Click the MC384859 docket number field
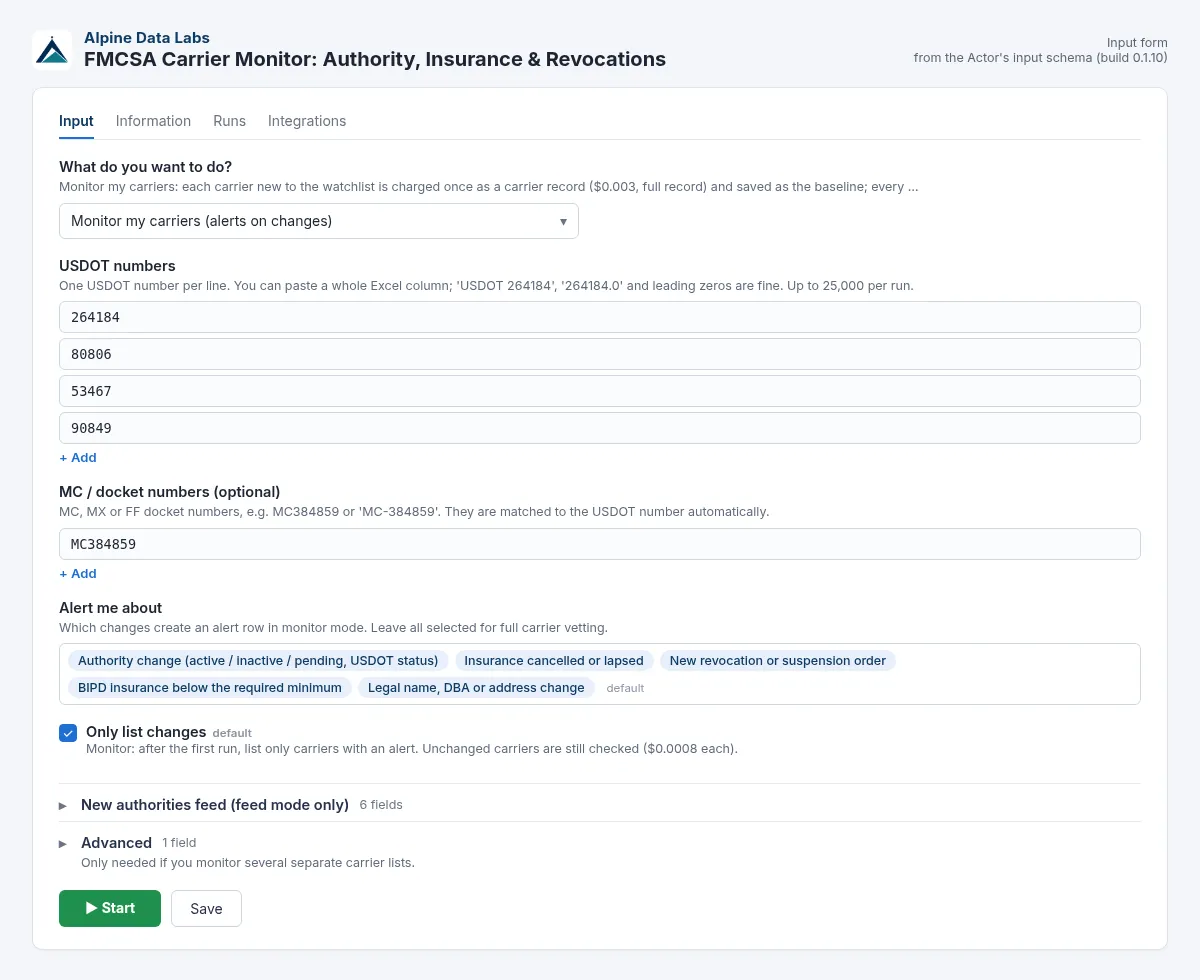Image resolution: width=1200 pixels, height=980 pixels. (600, 544)
